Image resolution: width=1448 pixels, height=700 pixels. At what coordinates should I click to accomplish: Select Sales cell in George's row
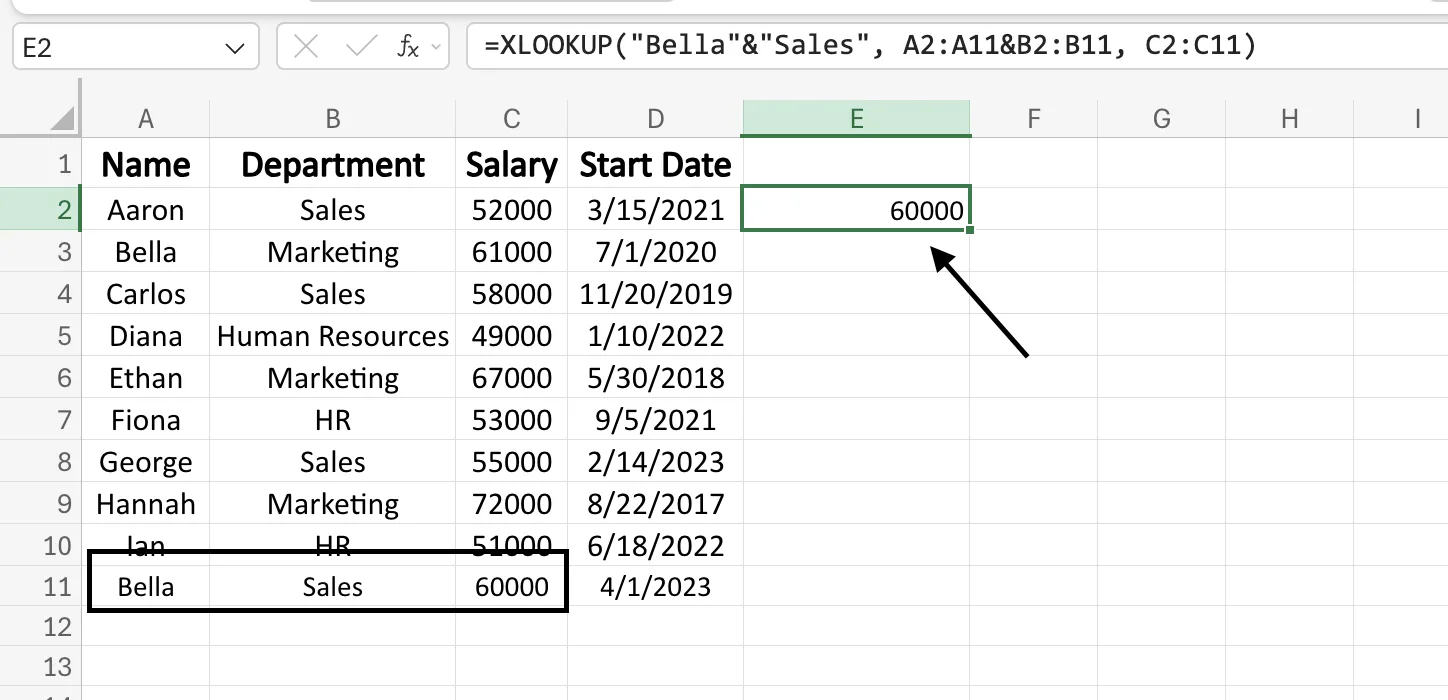coord(333,462)
